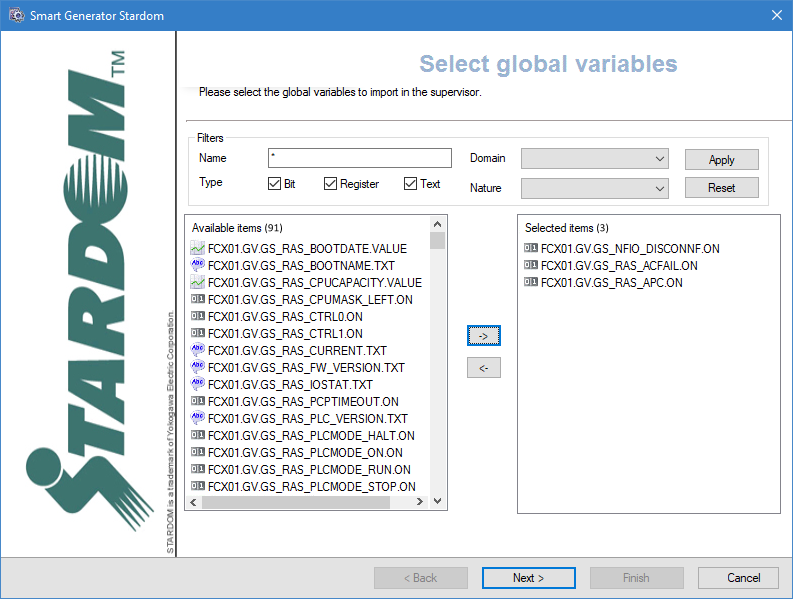Click the trend icon beside GS_RAS_BOOTDATE.VALUE

[197, 248]
